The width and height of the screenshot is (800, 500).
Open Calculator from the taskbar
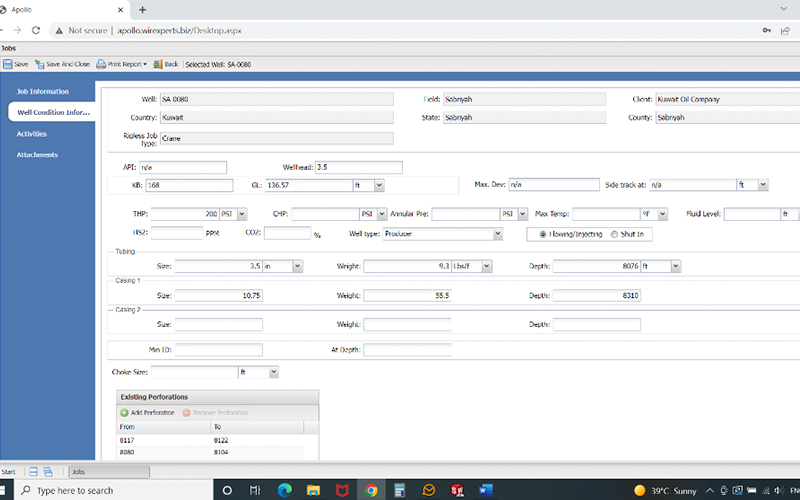399,490
